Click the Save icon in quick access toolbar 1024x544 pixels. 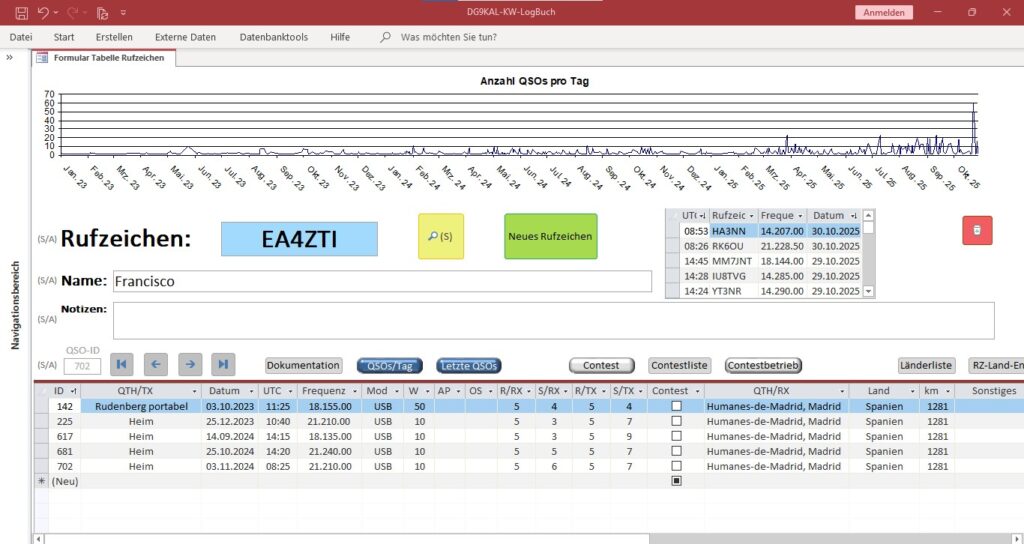pos(21,12)
